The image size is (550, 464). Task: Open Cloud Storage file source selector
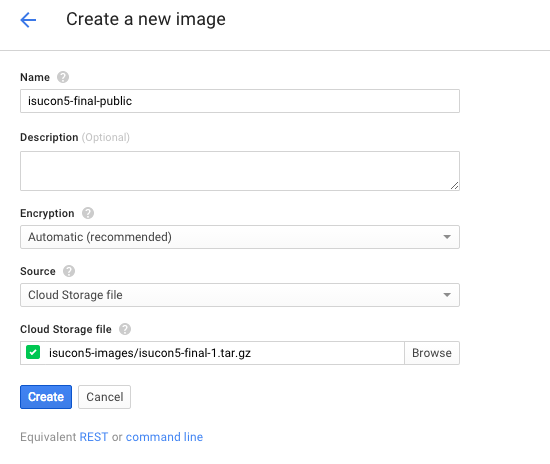[240, 295]
